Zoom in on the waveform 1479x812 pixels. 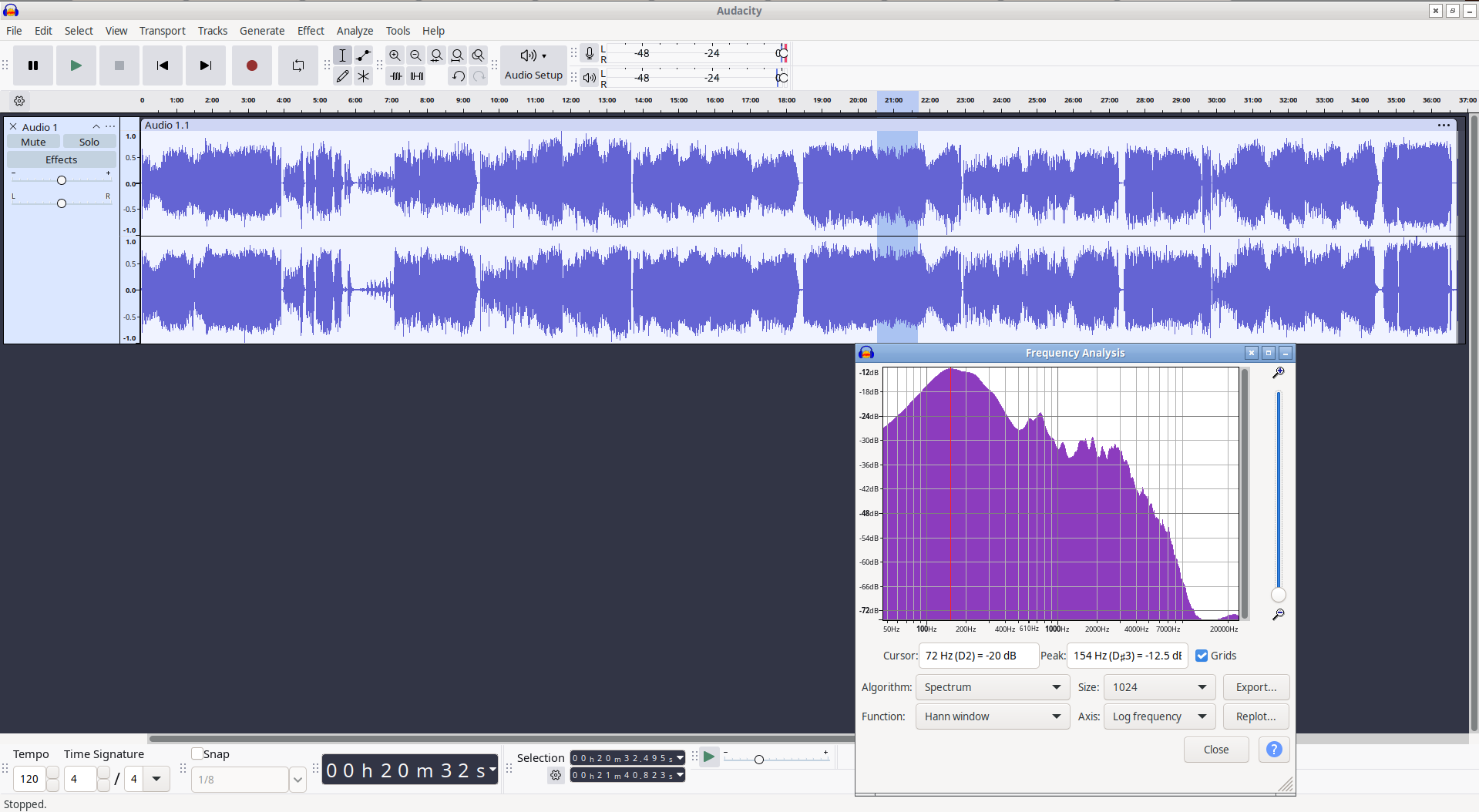pos(395,55)
